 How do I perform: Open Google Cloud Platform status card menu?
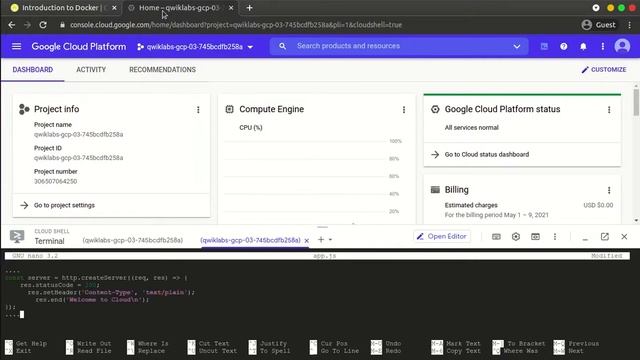(x=609, y=109)
